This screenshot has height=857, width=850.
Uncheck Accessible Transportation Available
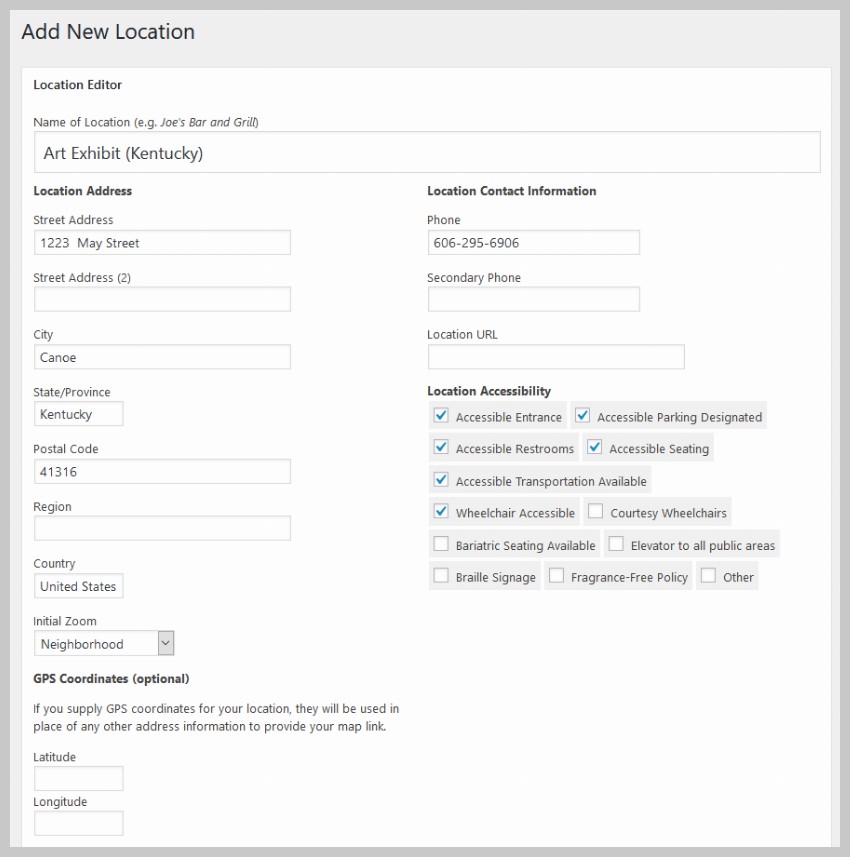click(441, 480)
